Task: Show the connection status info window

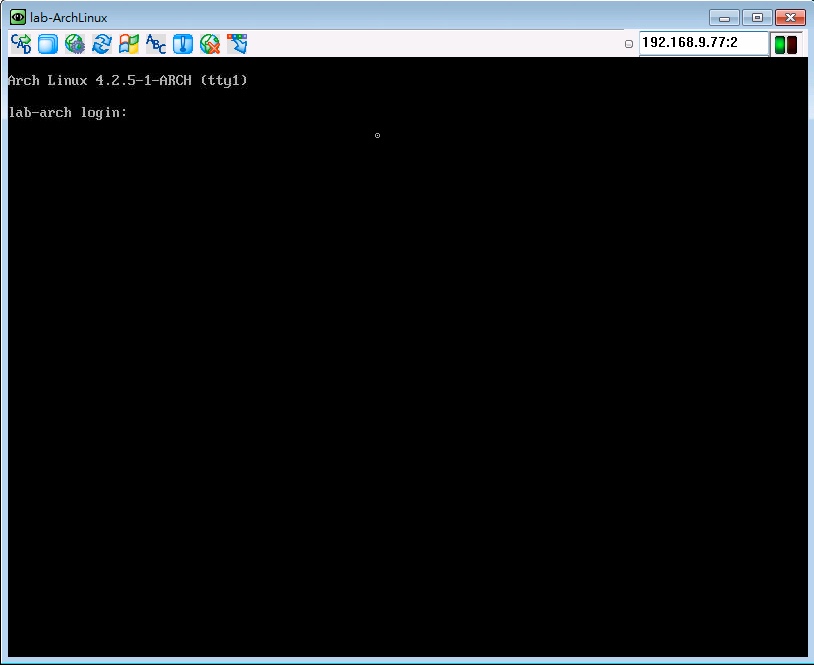Action: click(x=183, y=44)
